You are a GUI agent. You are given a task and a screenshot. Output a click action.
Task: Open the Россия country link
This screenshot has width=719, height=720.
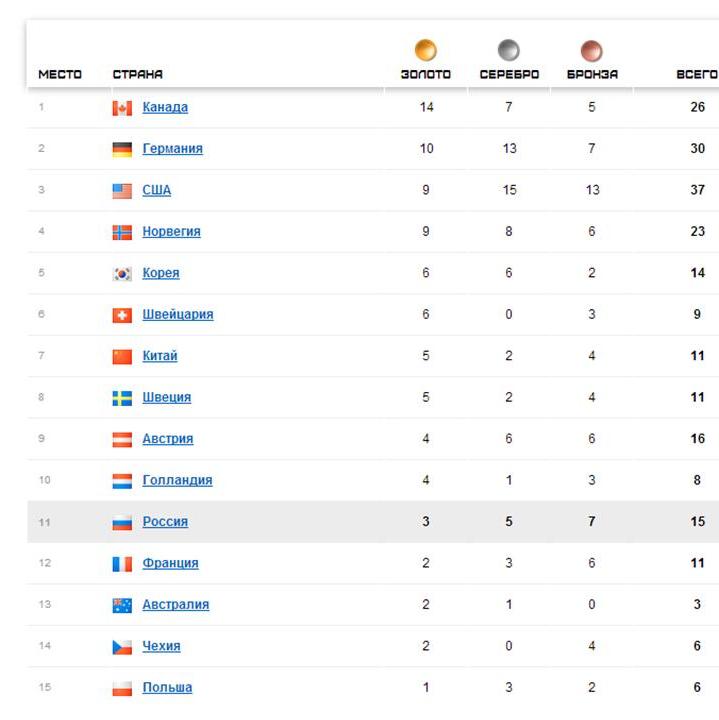[165, 521]
